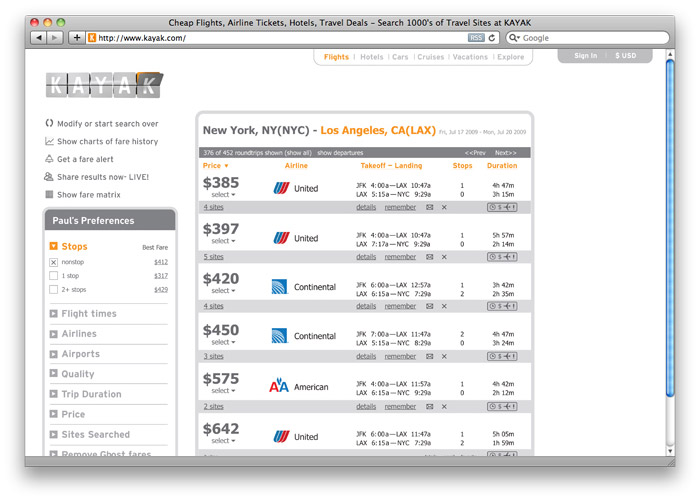
Task: Open details link for $385 flight
Action: pyautogui.click(x=366, y=207)
